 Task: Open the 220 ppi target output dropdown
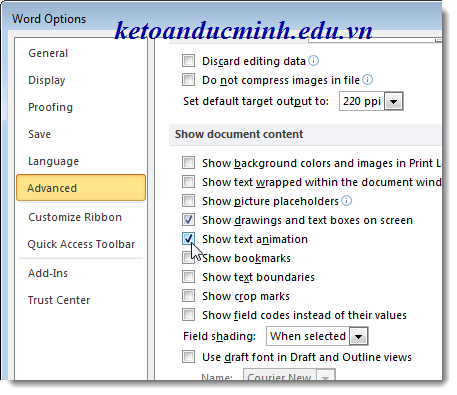[393, 101]
